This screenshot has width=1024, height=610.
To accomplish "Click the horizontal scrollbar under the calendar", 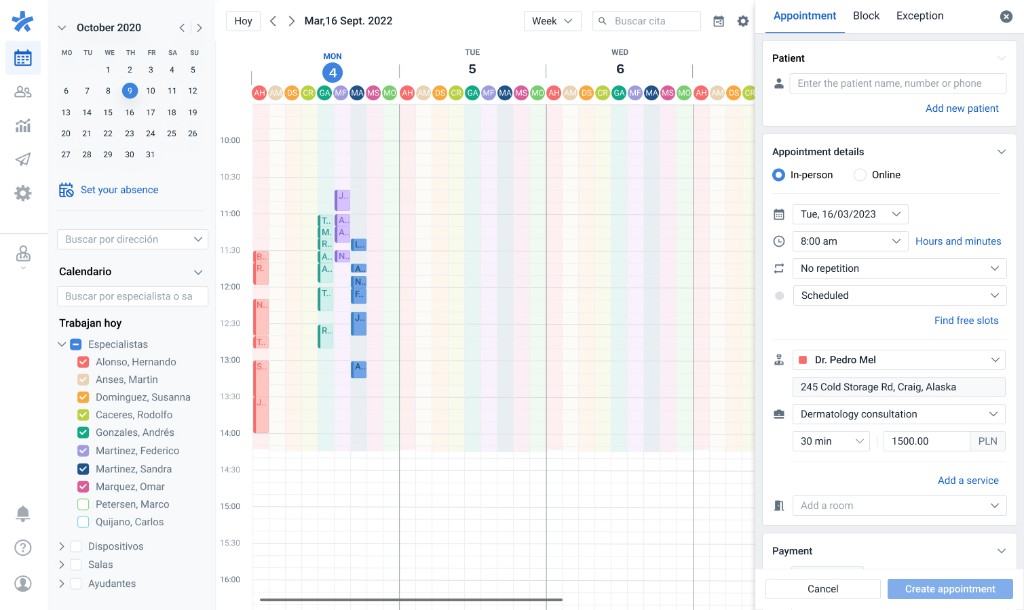I will 411,599.
